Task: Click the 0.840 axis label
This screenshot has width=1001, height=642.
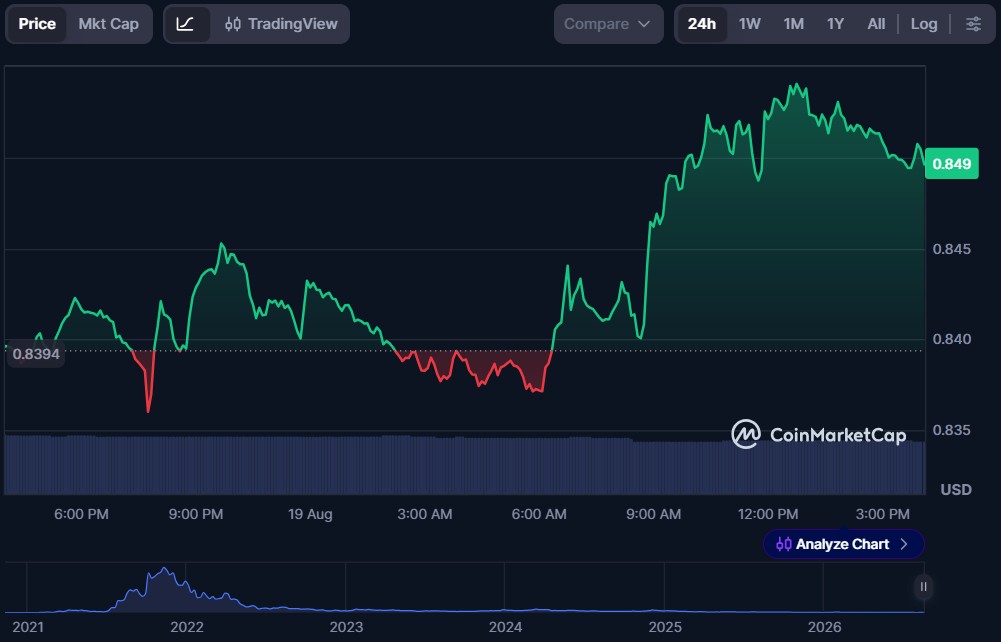Action: click(x=951, y=339)
